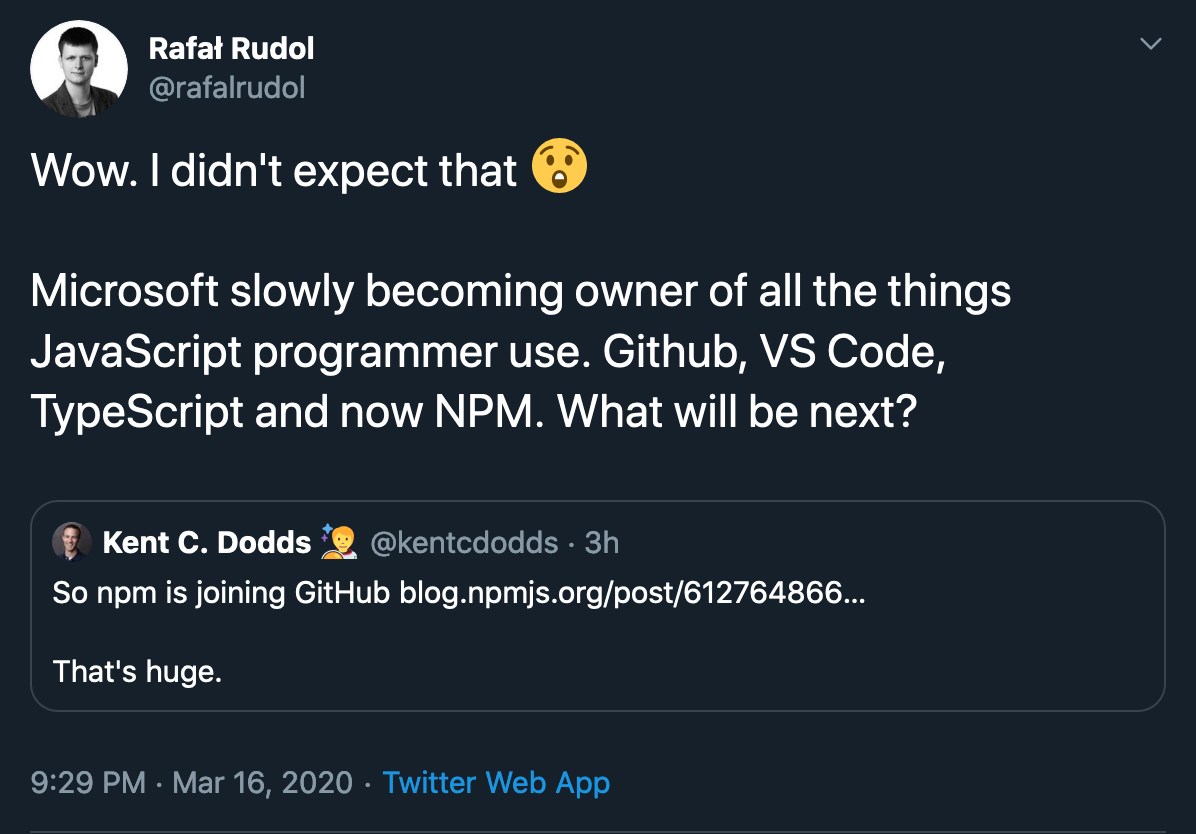Open the tweet options chevron menu
1196x834 pixels.
point(1150,43)
